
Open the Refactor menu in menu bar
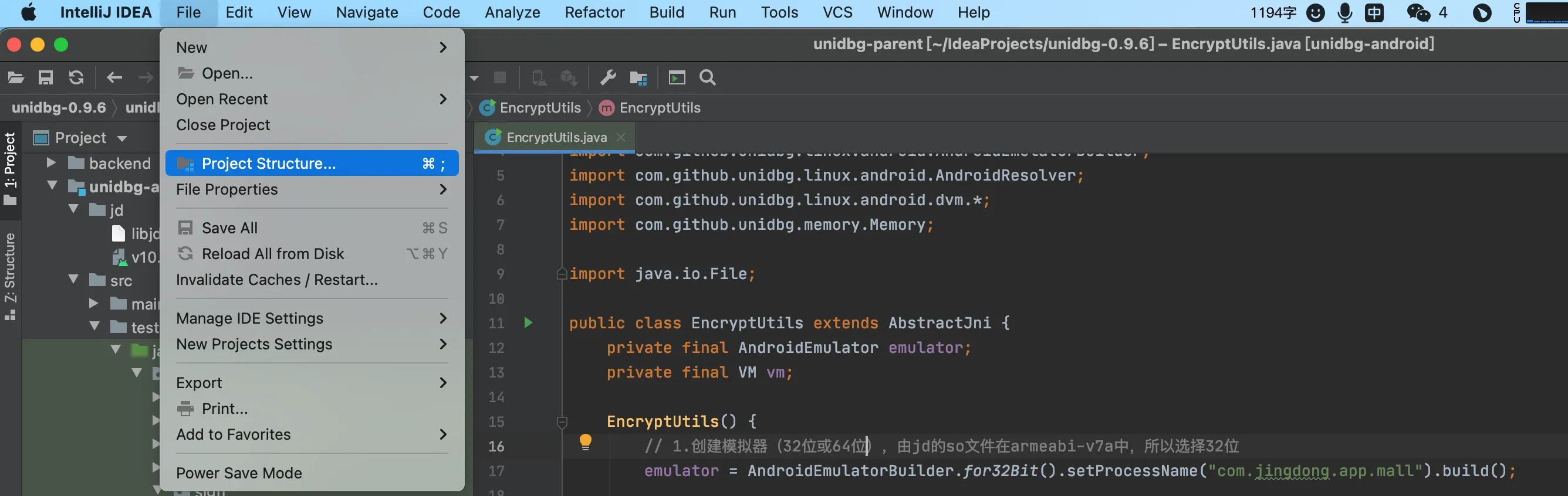[594, 12]
